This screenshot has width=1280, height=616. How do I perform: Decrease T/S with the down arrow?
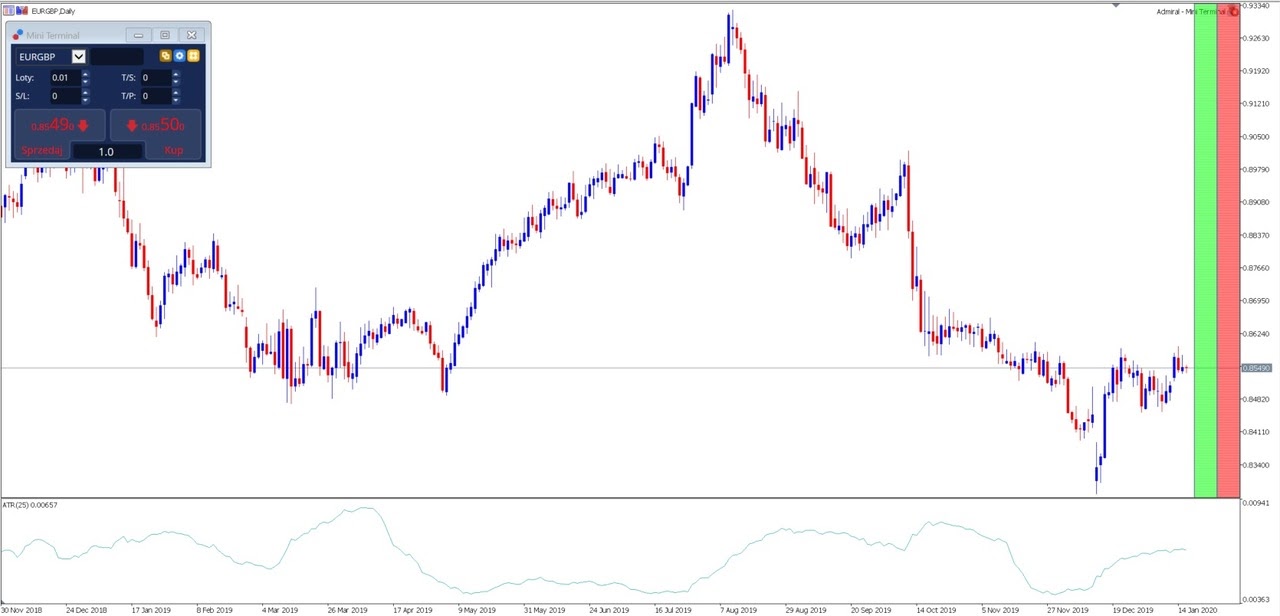click(176, 81)
